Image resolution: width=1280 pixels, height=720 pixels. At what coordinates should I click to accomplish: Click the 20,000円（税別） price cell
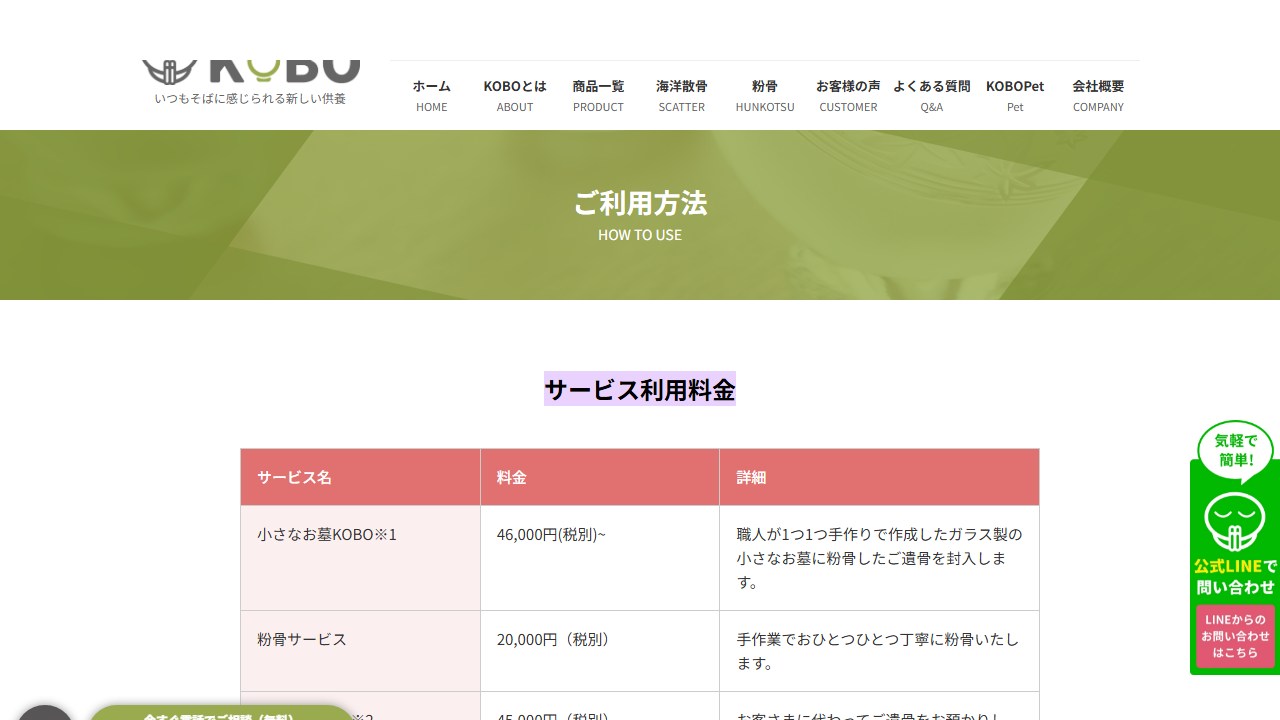599,651
